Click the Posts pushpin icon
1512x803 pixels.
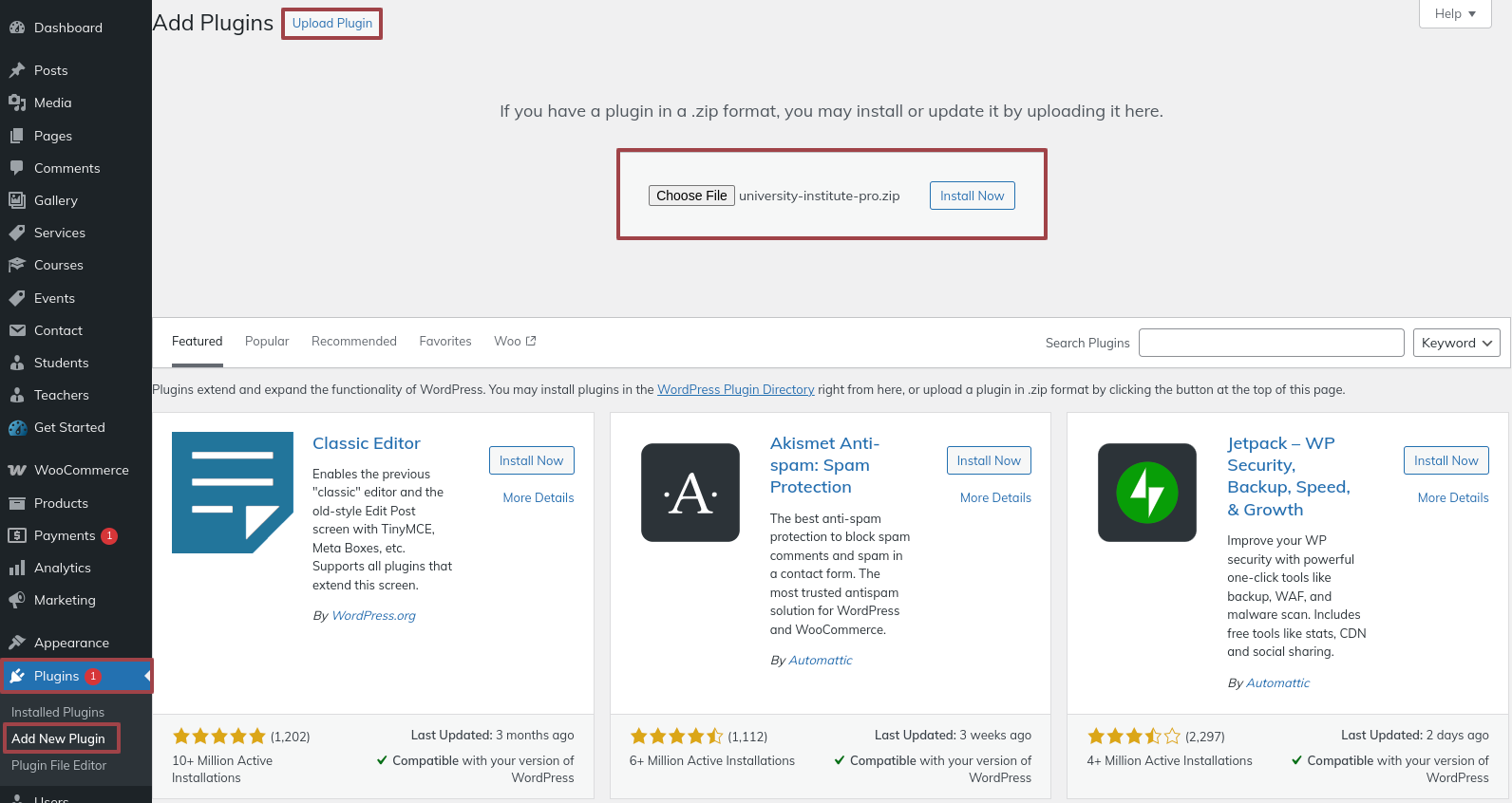coord(17,70)
